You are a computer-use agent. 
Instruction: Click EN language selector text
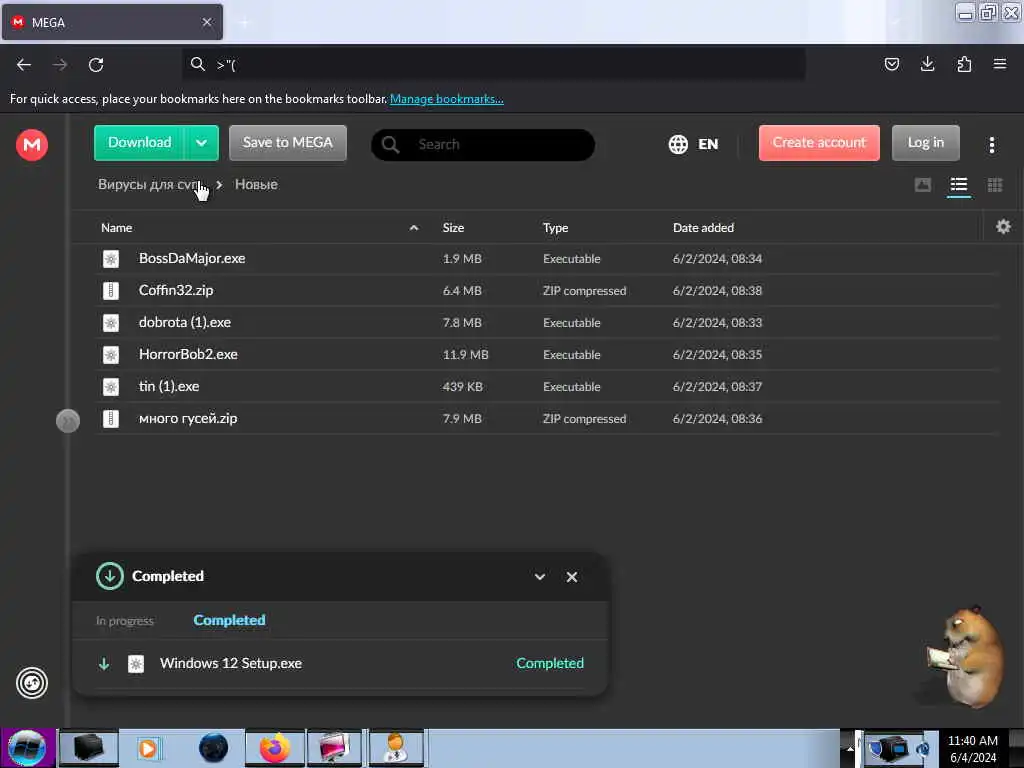click(x=708, y=144)
